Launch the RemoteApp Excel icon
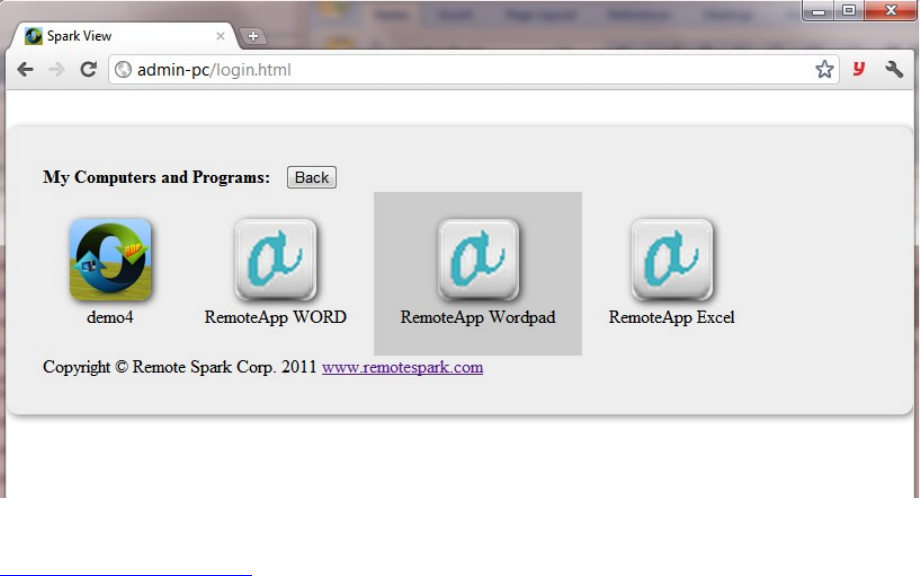This screenshot has width=920, height=576. [x=672, y=259]
